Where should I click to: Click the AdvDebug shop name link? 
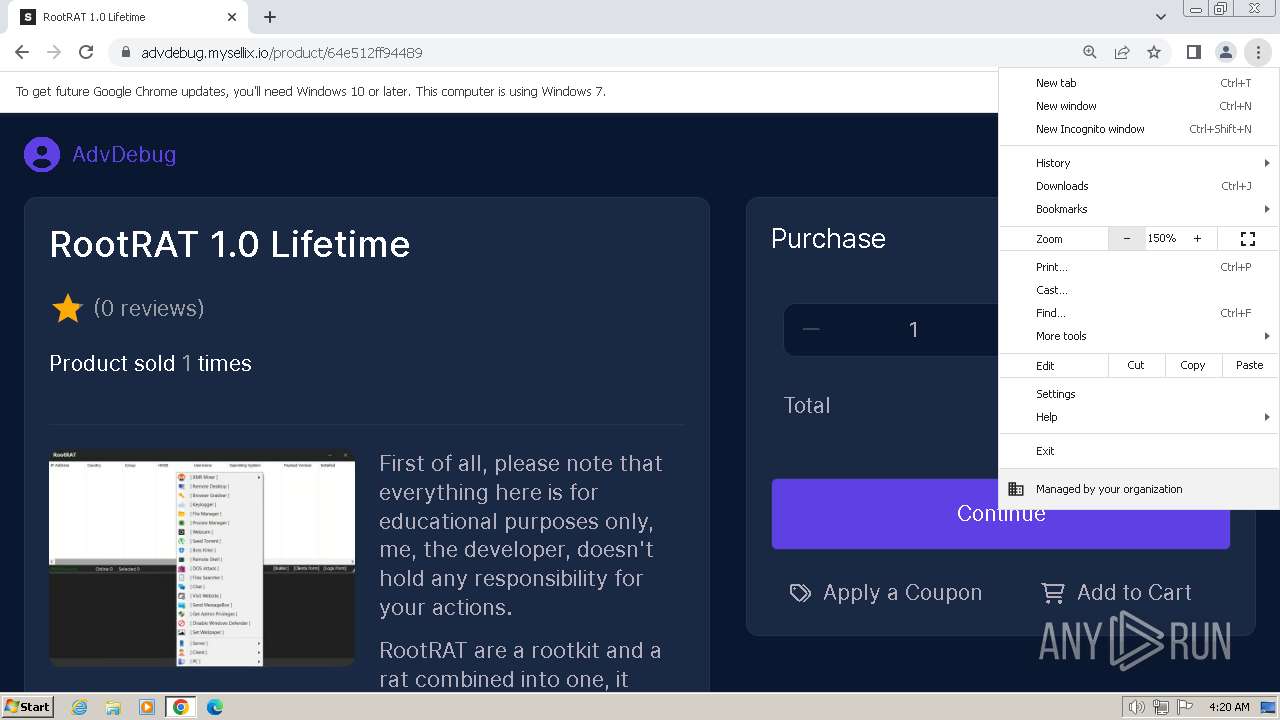tap(124, 154)
